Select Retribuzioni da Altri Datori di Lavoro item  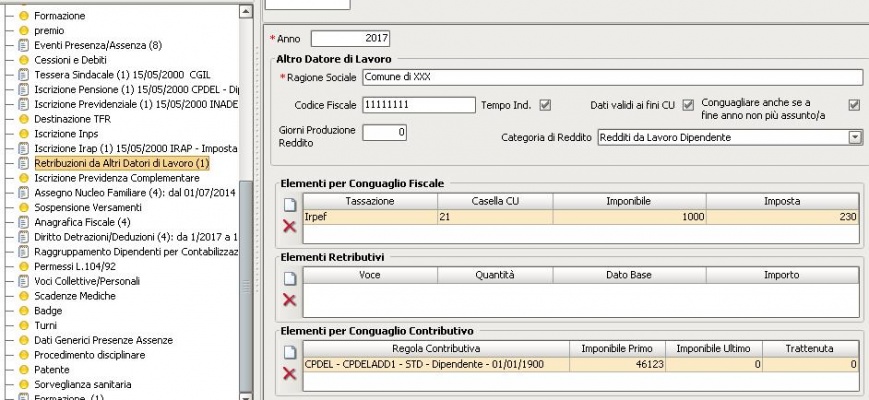click(x=121, y=162)
